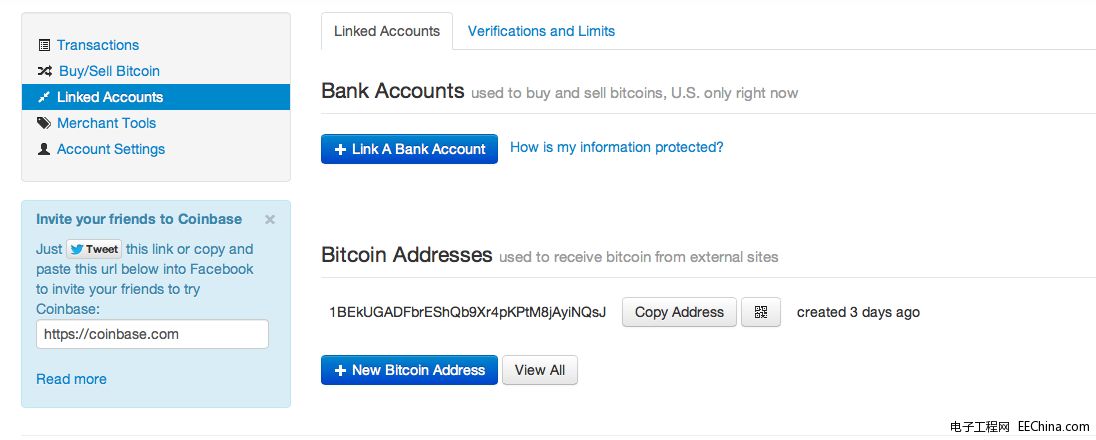The height and width of the screenshot is (440, 1096).
Task: Go to Buy/Sell Bitcoin
Action: coord(109,71)
